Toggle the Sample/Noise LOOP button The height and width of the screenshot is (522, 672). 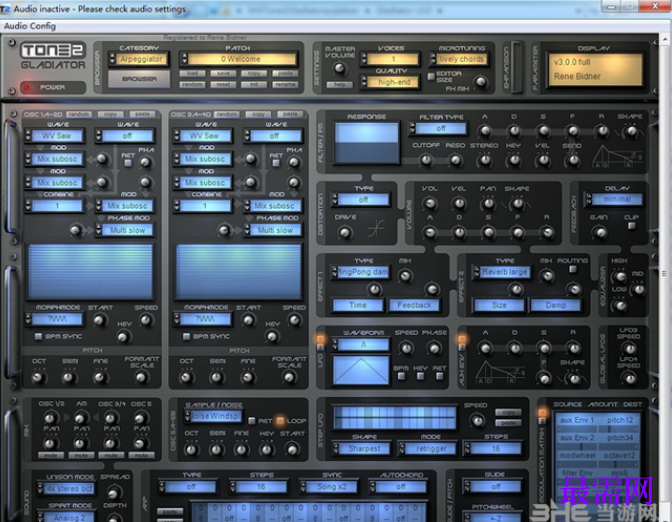tap(280, 421)
